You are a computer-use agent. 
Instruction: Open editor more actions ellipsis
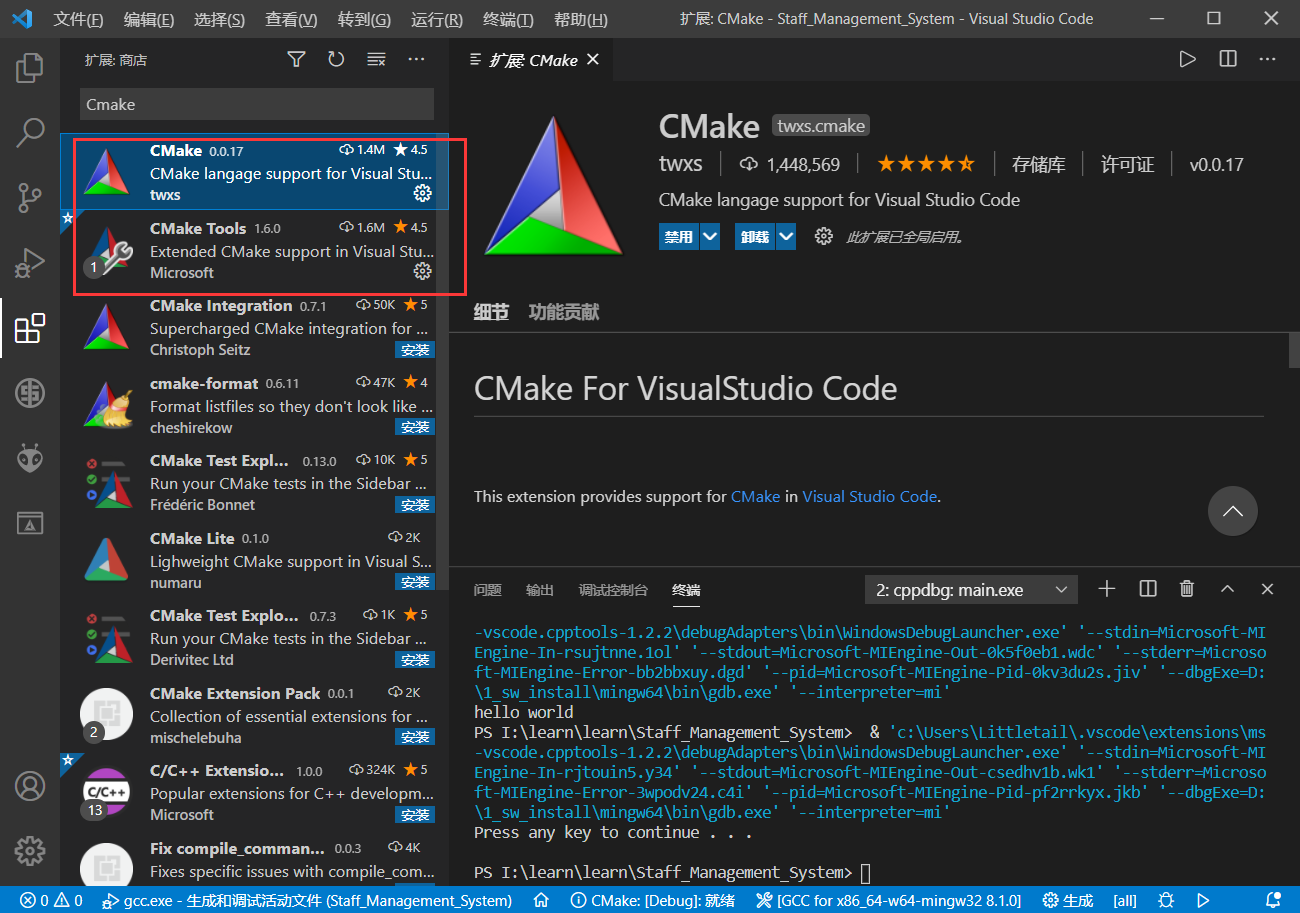click(1268, 60)
